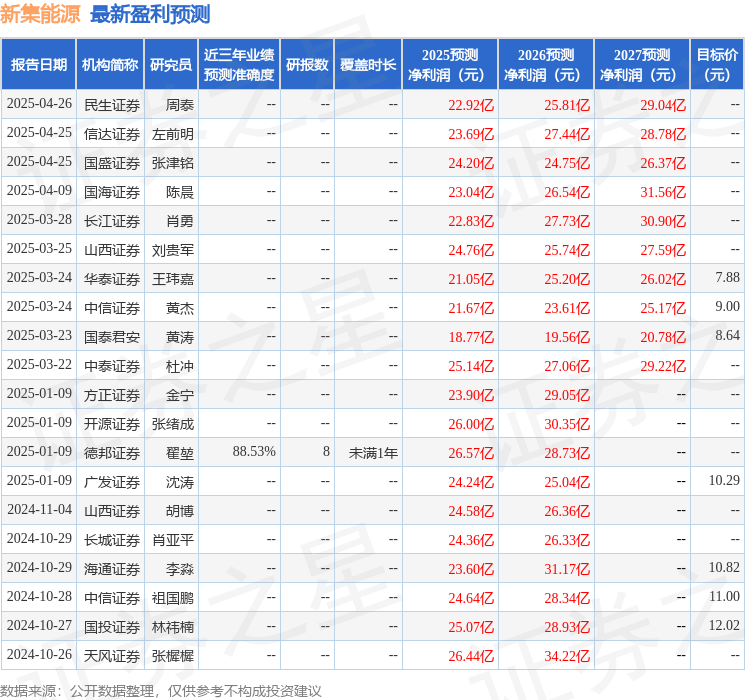Select target price 8.64

[x=727, y=335]
